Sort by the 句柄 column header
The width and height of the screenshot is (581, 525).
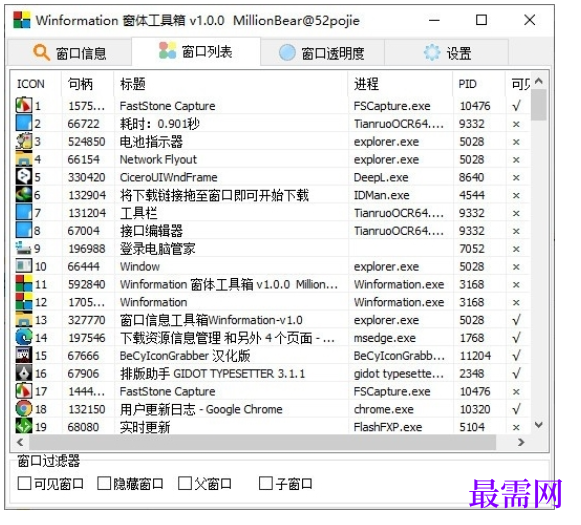coord(87,84)
